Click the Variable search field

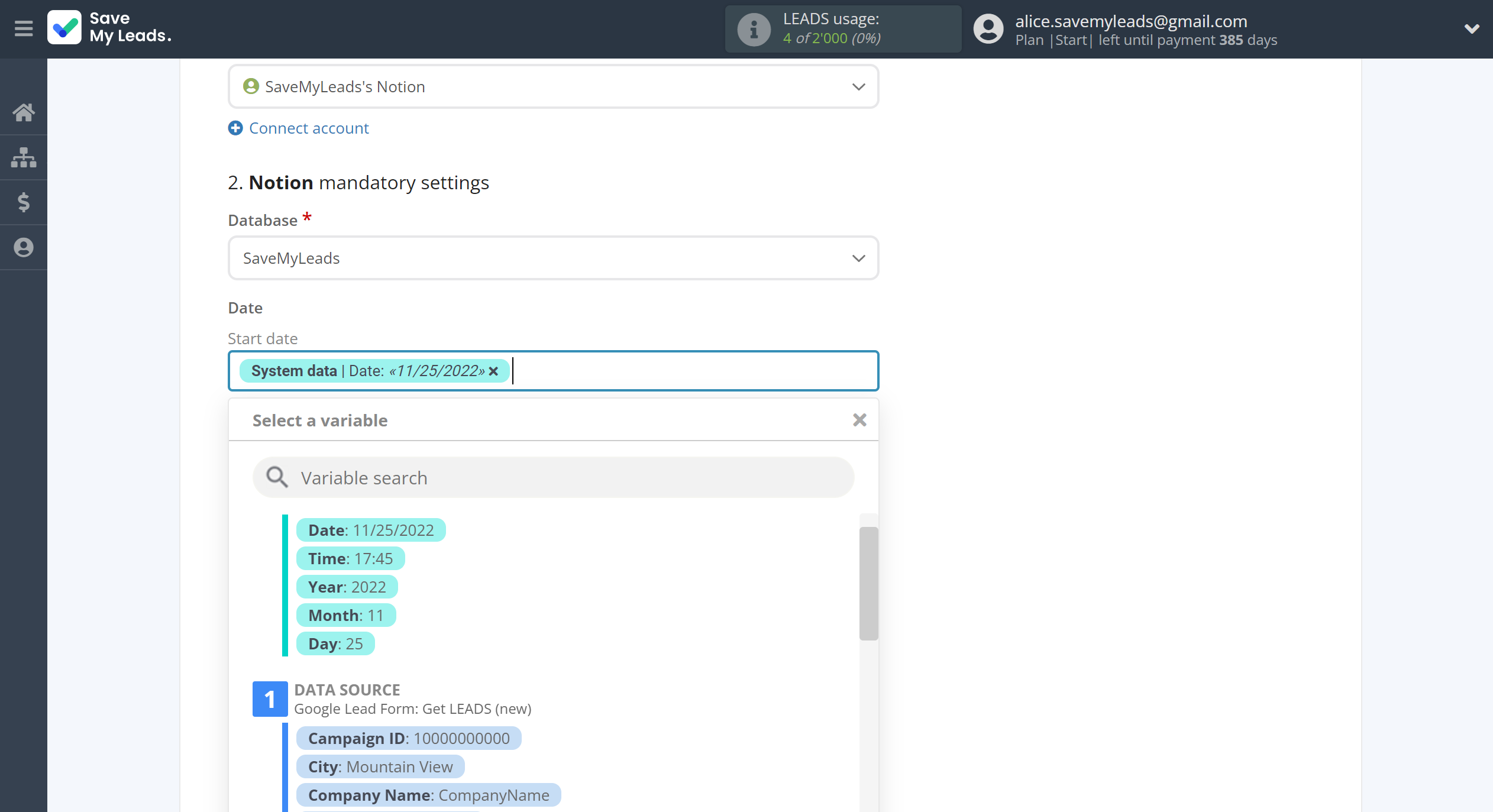553,477
